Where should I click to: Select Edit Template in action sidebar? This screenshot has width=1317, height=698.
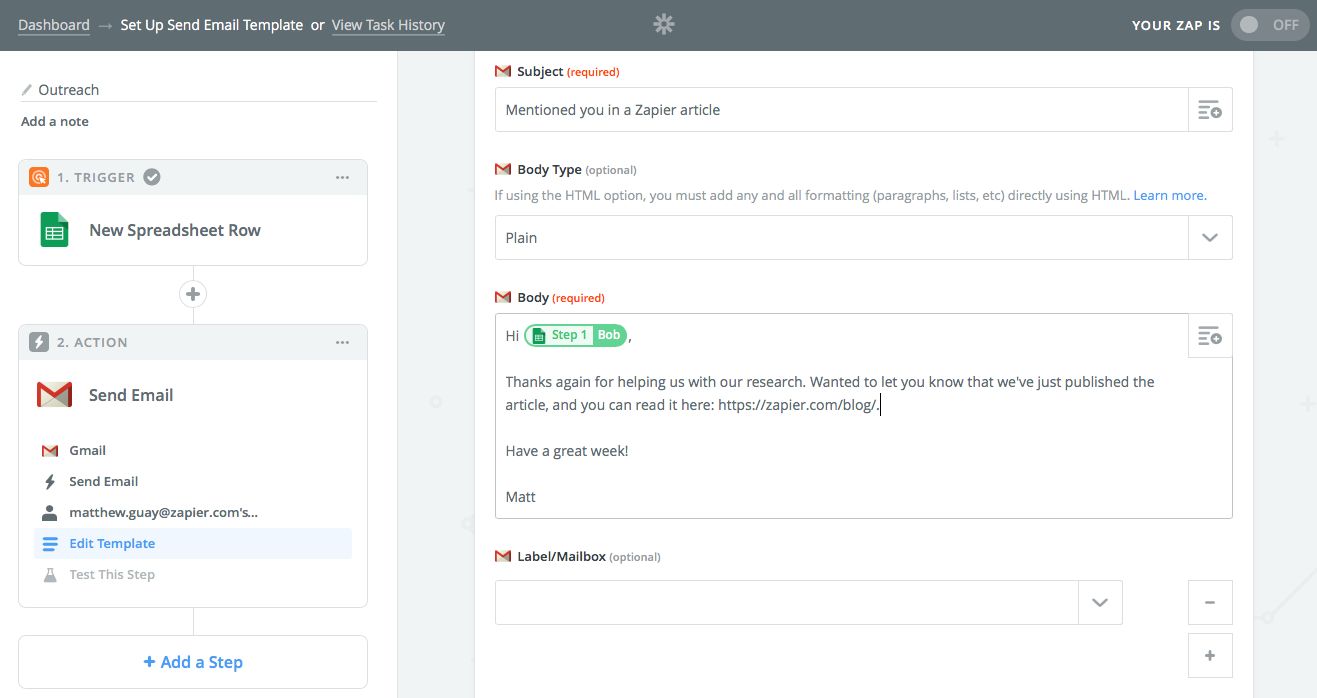tap(112, 544)
